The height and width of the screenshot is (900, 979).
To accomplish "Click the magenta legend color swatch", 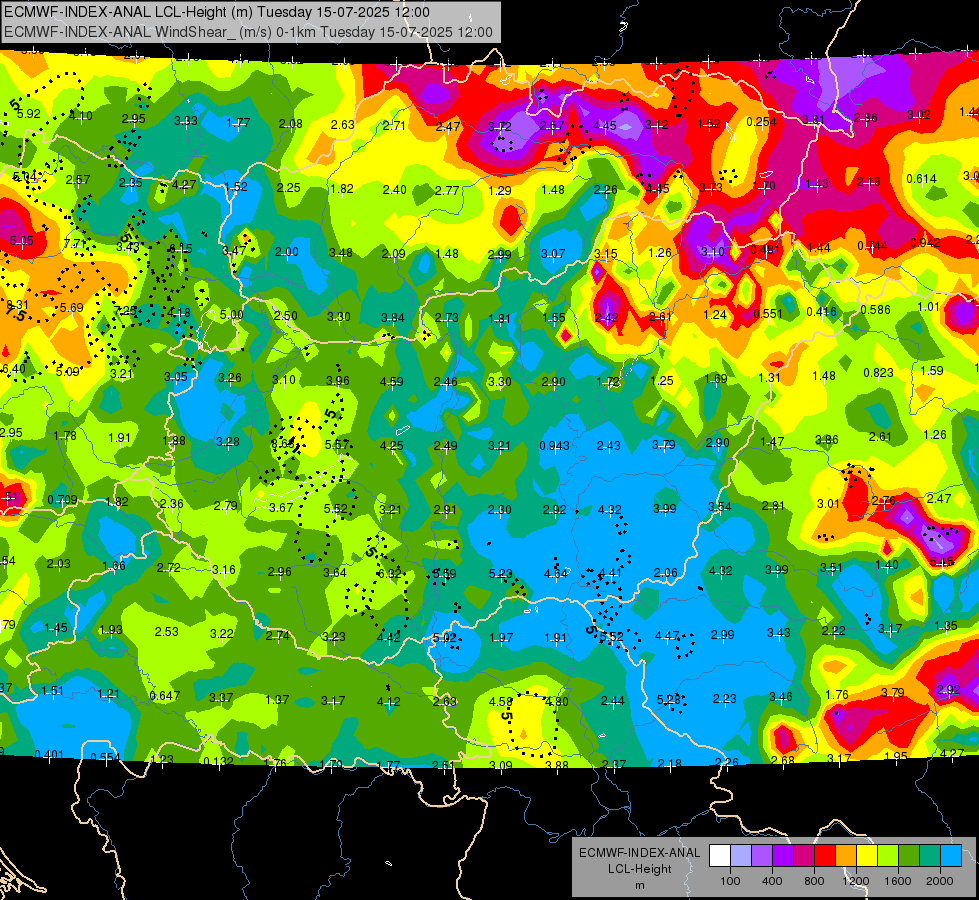I will pyautogui.click(x=804, y=856).
